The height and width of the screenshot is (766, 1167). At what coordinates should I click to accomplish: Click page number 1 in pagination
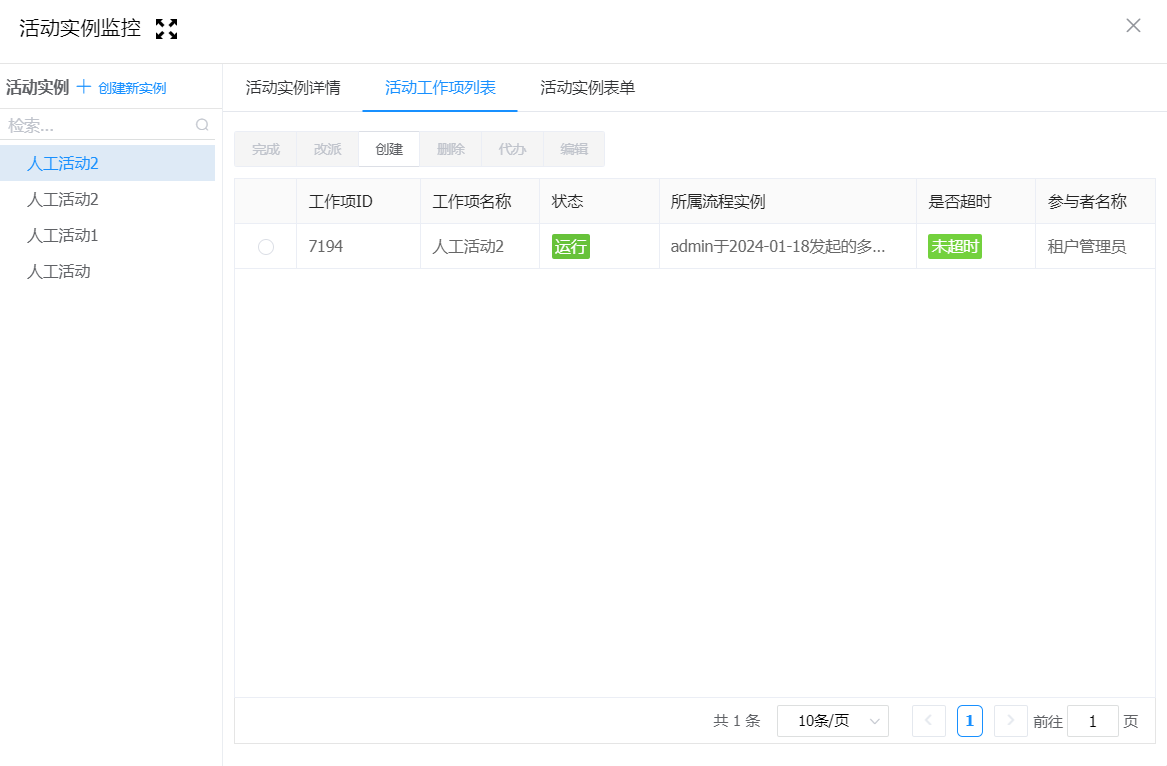click(x=969, y=721)
